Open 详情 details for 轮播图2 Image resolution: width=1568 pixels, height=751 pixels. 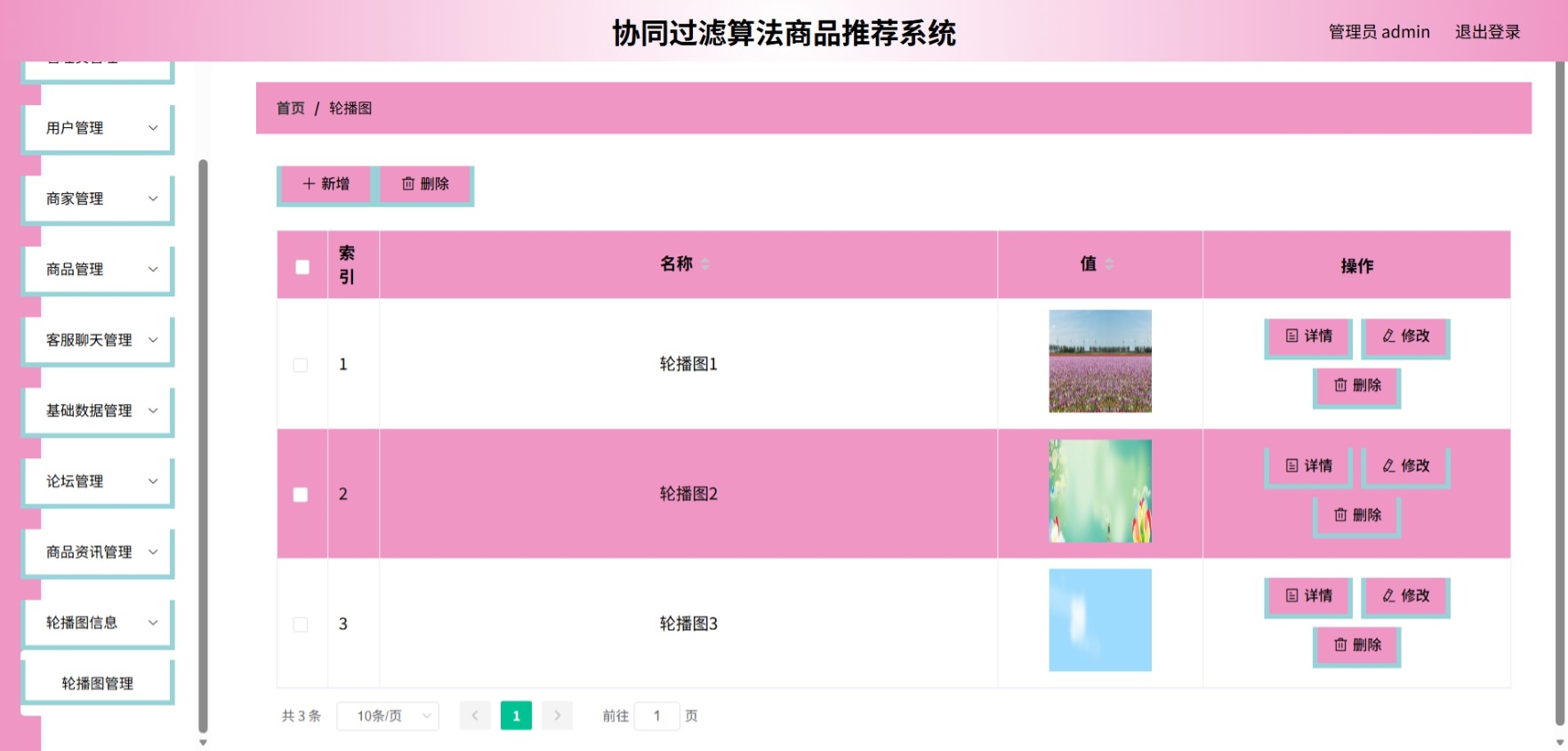point(1308,466)
